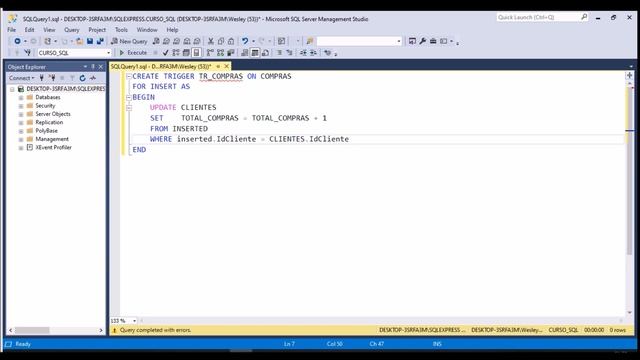Screen dimensions: 640x360
Task: Click the Solution Explorer window icon
Action: 412,41
